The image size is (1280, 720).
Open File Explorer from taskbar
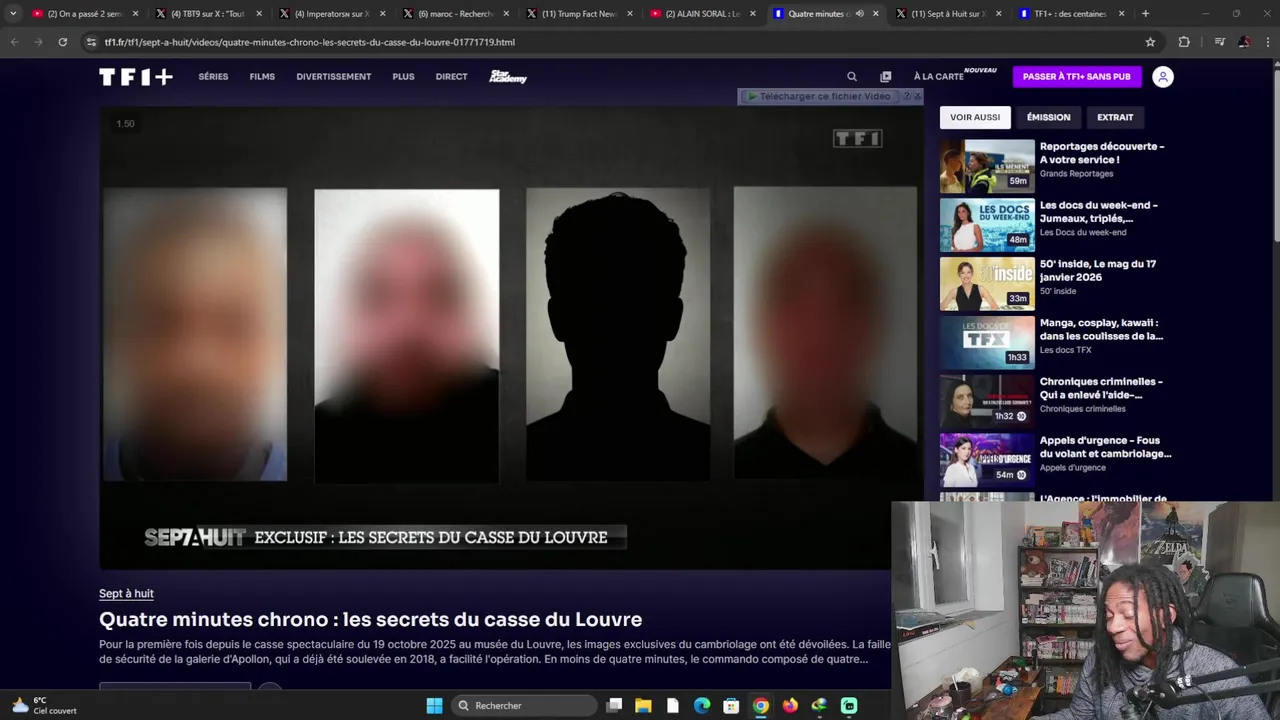point(643,705)
